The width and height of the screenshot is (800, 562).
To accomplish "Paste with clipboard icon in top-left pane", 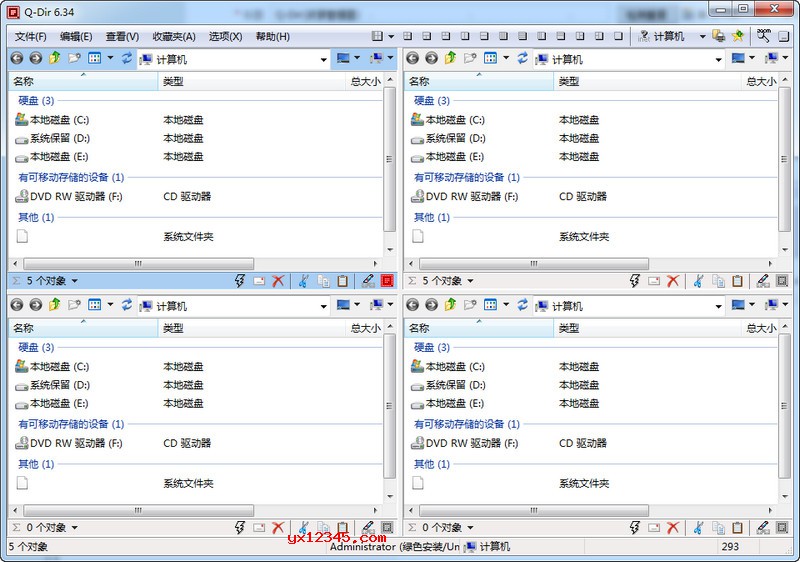I will tap(343, 280).
